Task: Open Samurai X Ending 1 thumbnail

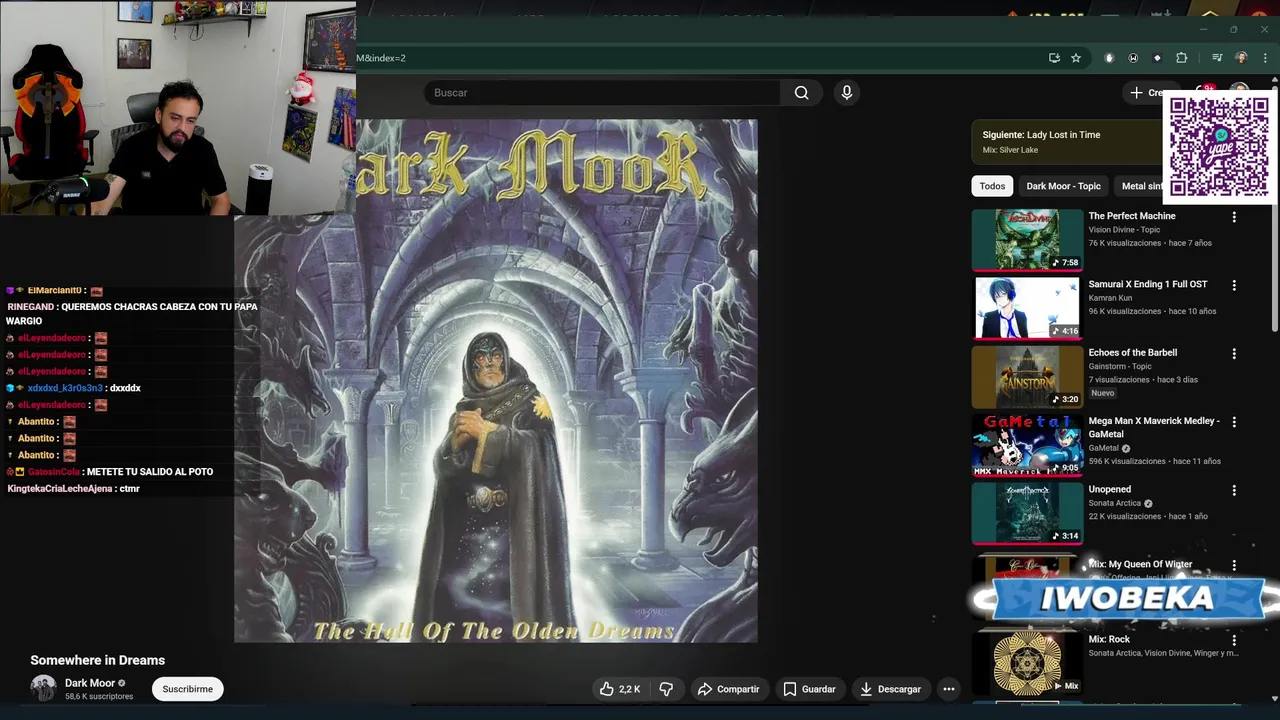Action: [x=1027, y=308]
